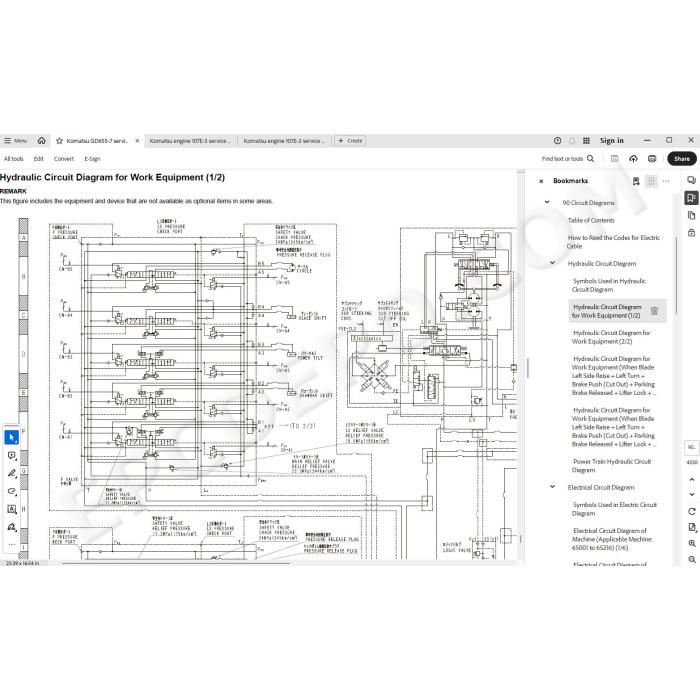Viewport: 700px width, 700px height.
Task: Choose the Select arrow tool
Action: [x=12, y=437]
